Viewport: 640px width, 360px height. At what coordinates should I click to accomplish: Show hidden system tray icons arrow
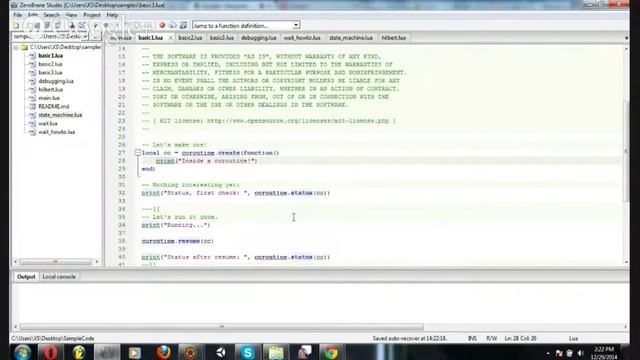pos(548,353)
